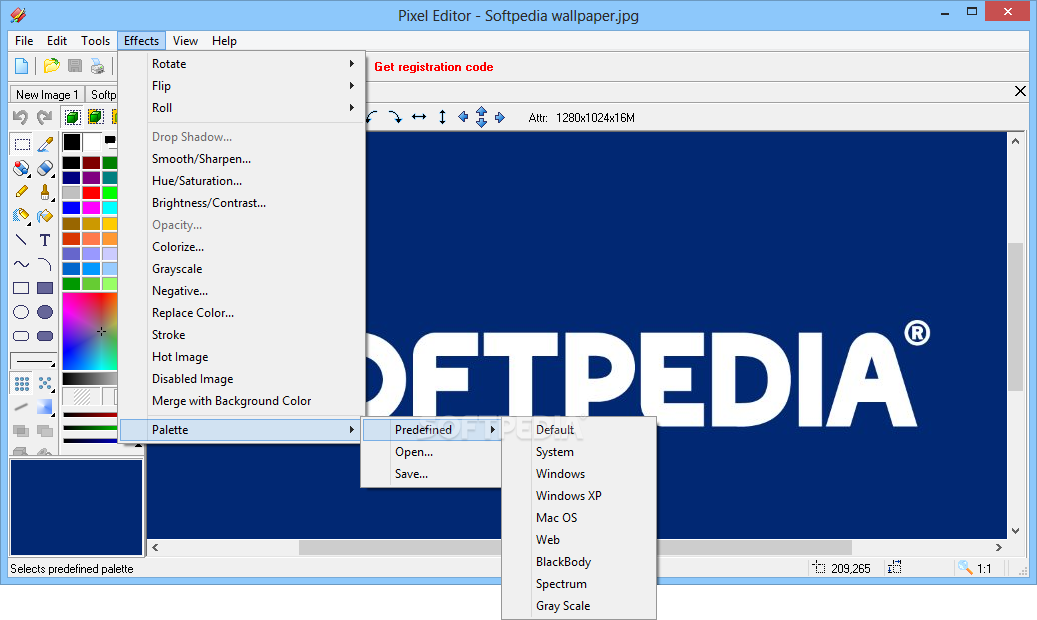Click the Redo arrow icon

[44, 117]
